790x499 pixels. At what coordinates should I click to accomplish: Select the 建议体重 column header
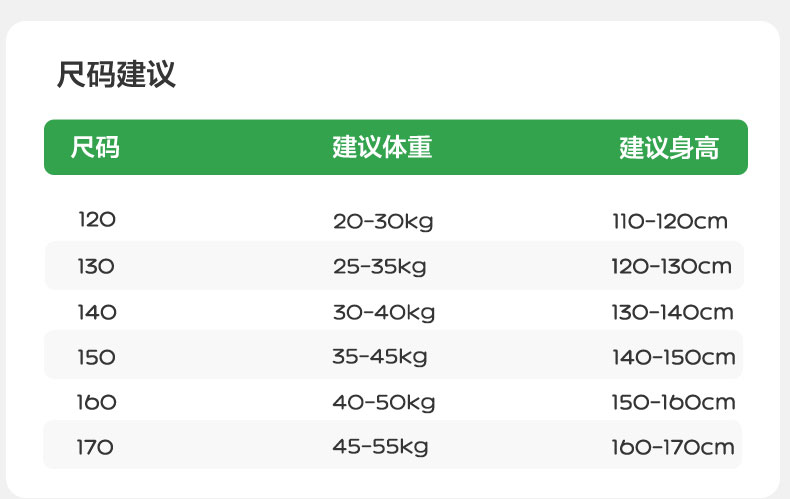pyautogui.click(x=382, y=148)
